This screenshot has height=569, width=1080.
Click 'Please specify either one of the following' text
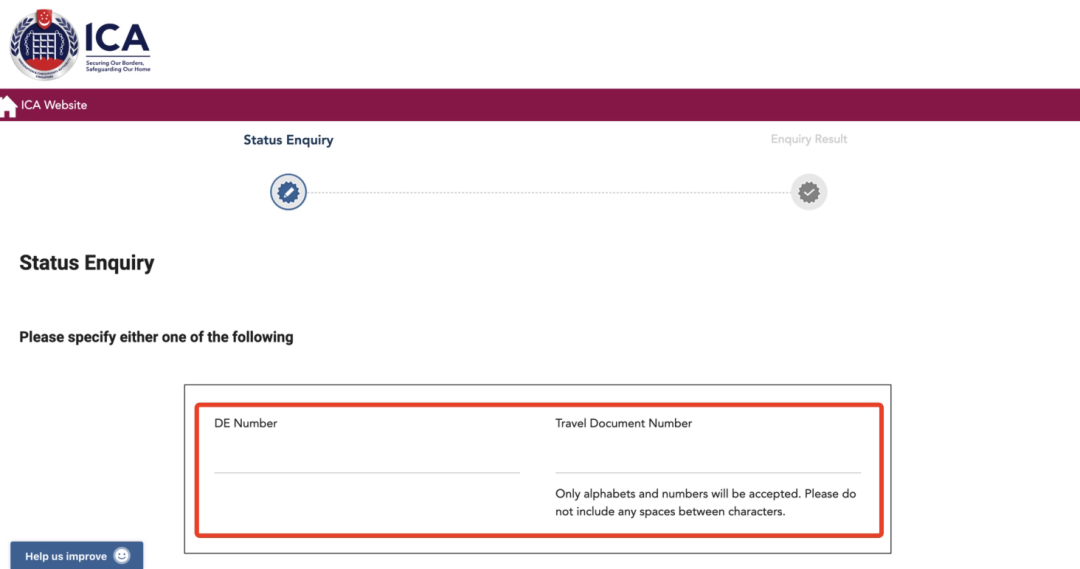156,337
